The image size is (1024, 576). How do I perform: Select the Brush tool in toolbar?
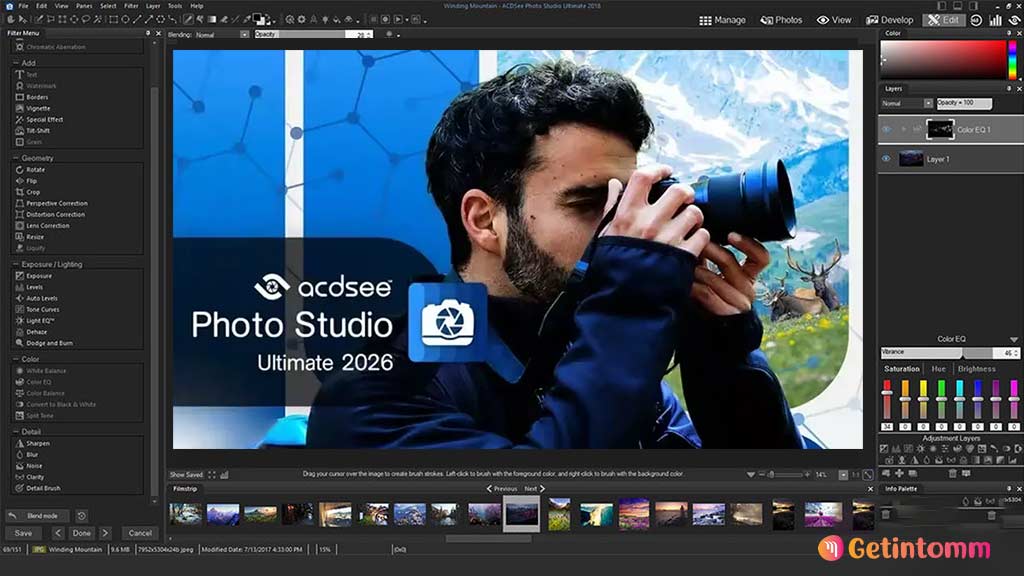(x=188, y=20)
